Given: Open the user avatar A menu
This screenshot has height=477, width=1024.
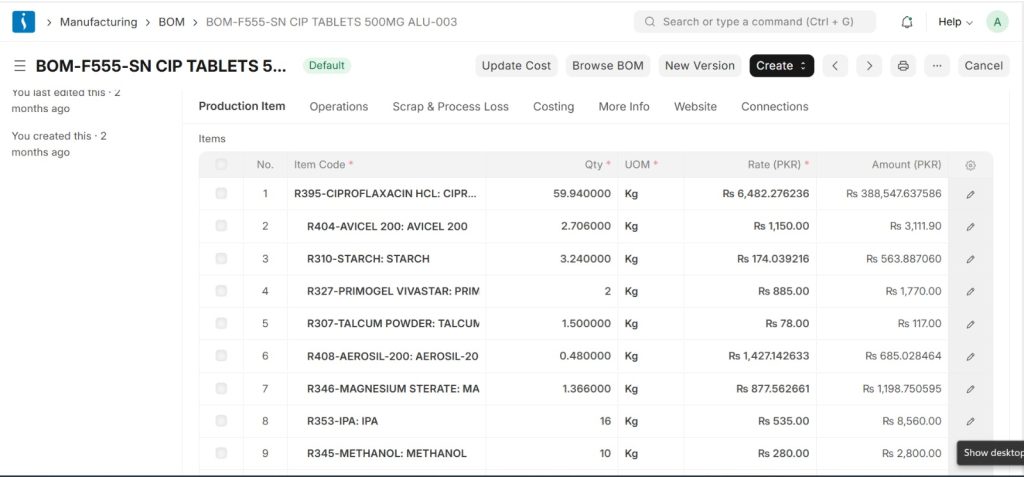Looking at the screenshot, I should coord(997,22).
